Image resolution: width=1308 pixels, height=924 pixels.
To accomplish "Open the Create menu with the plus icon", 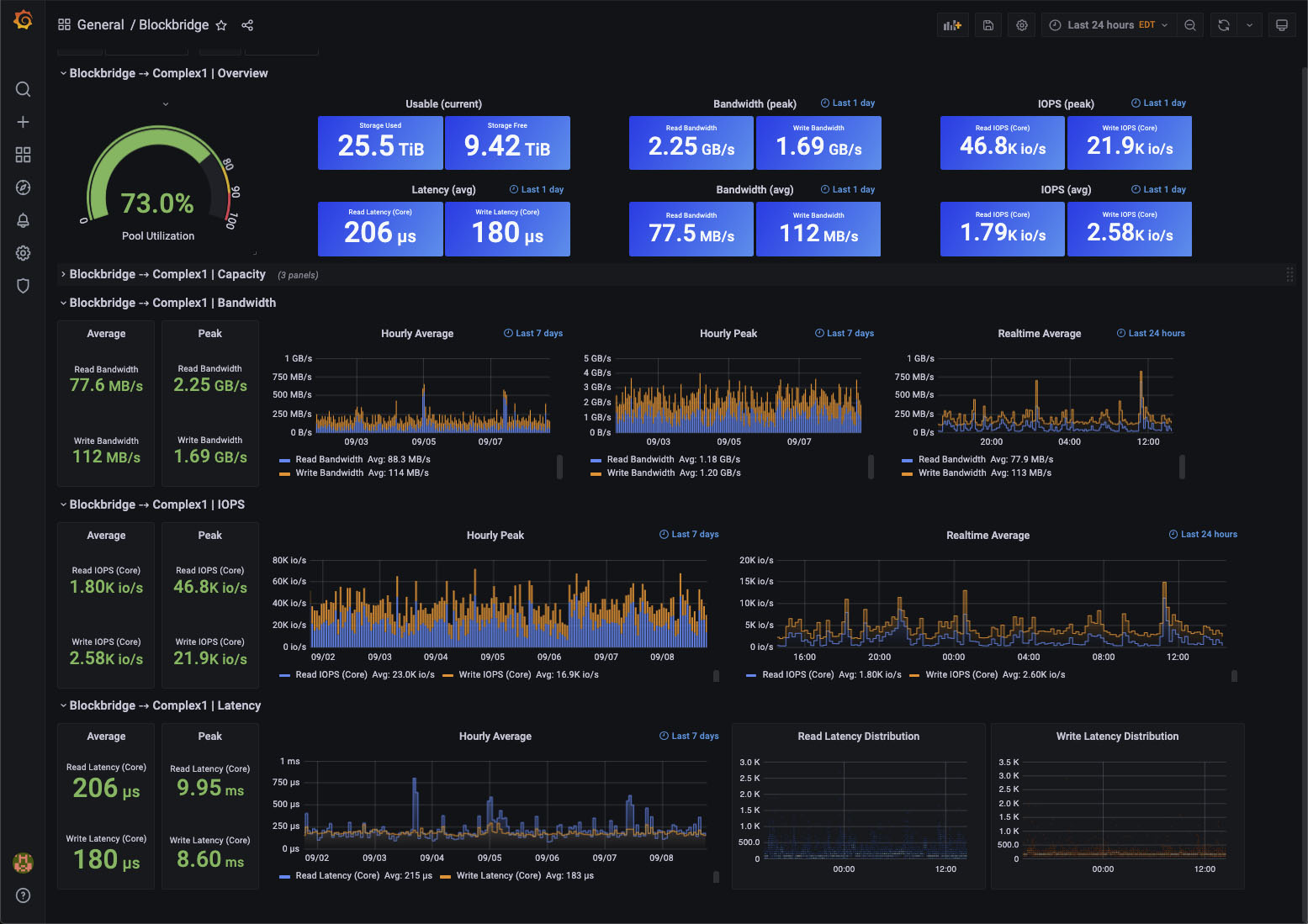I will click(23, 121).
